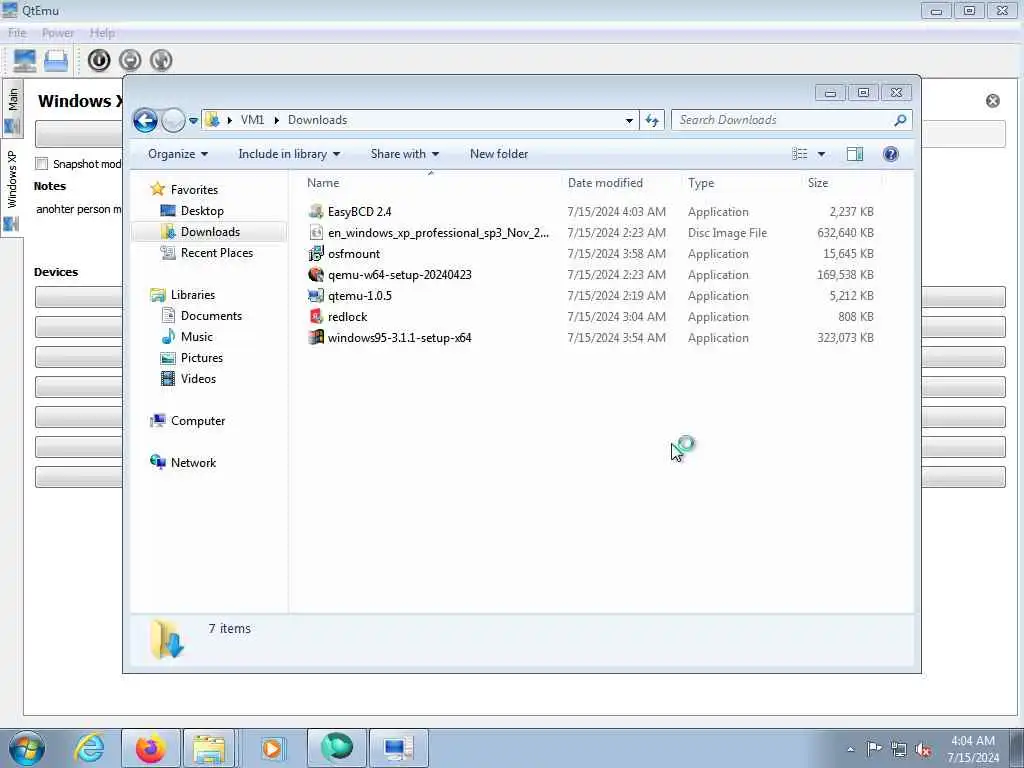Open Explorer help icon
1024x768 pixels.
tap(891, 154)
